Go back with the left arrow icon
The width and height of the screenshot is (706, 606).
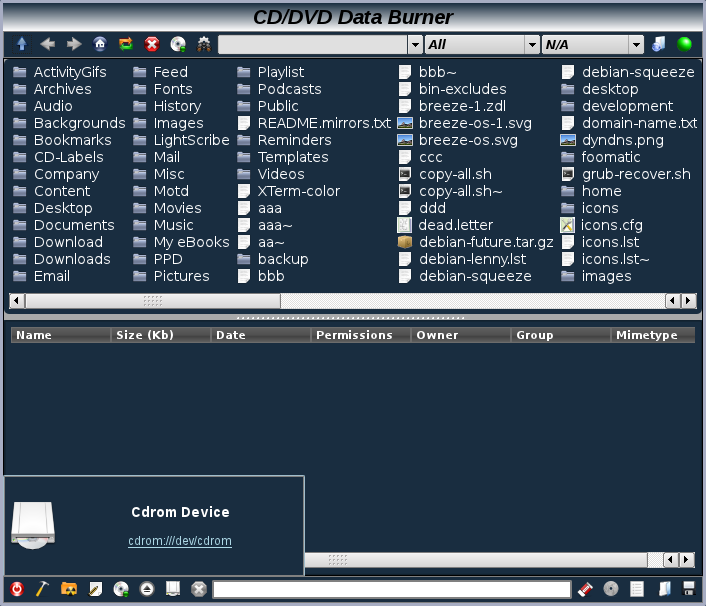coord(47,44)
